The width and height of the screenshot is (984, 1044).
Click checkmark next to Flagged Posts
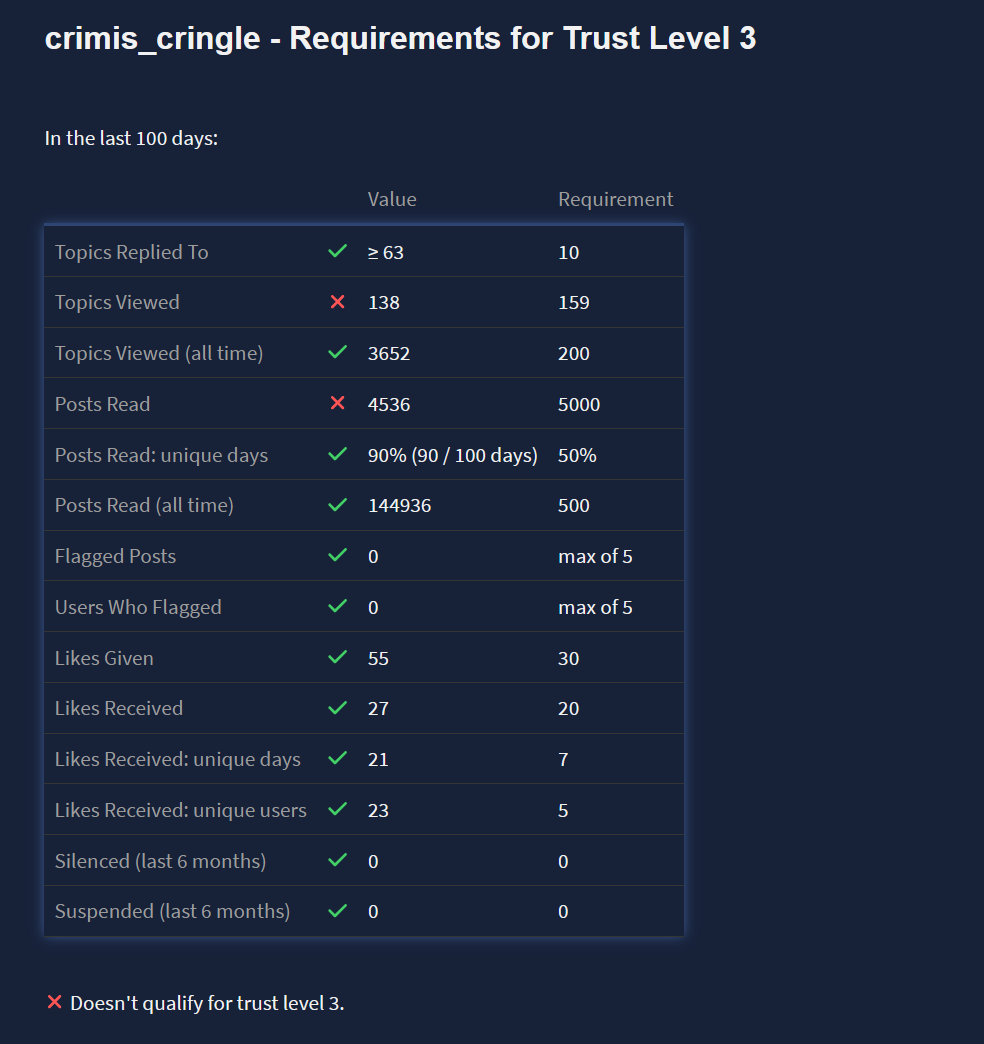click(338, 556)
